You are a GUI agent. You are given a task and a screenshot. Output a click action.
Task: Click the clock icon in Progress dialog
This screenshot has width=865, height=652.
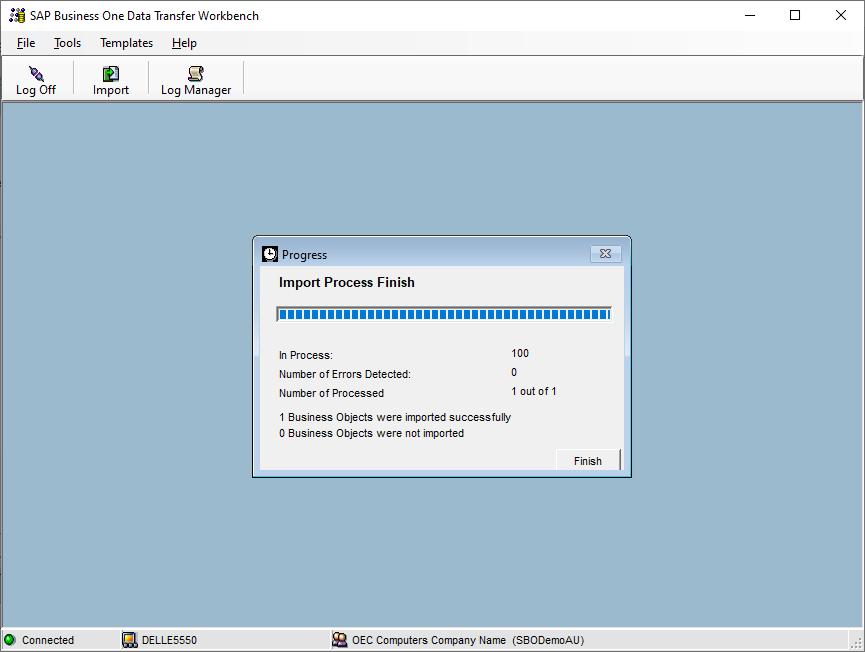(270, 254)
